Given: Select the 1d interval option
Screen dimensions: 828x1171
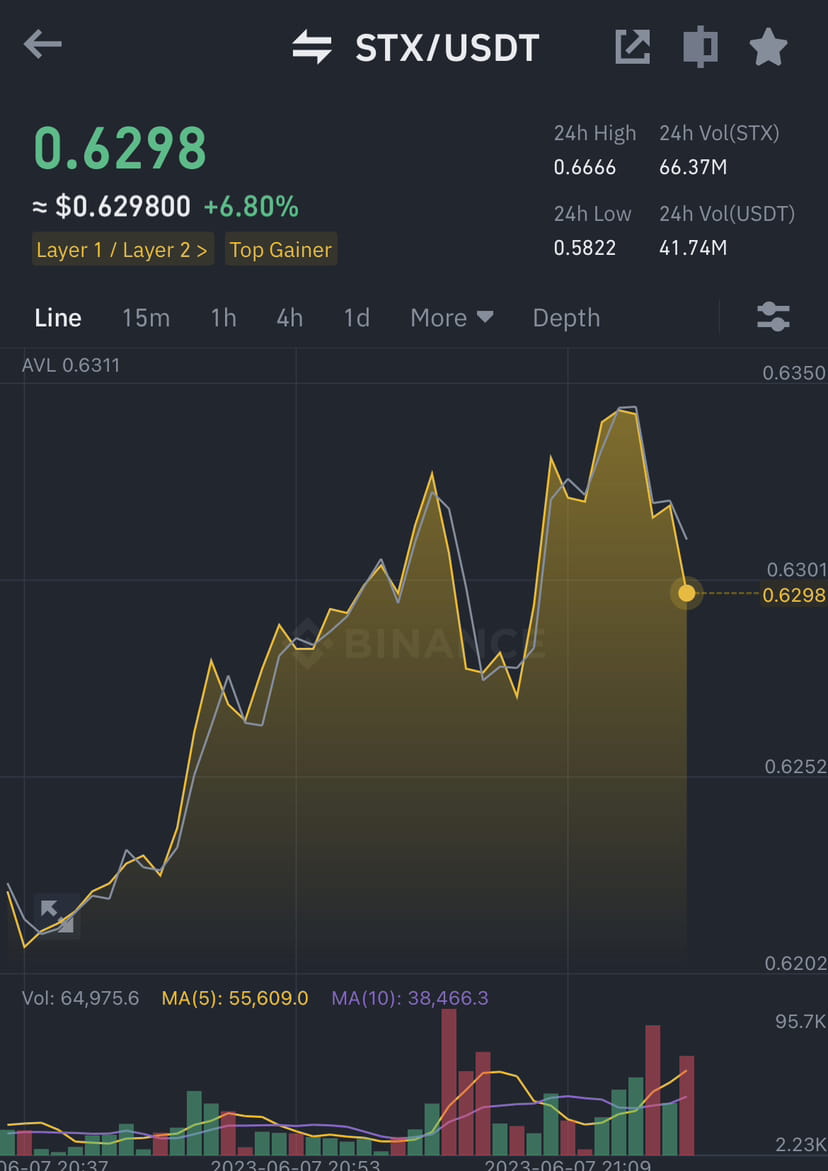Looking at the screenshot, I should [x=356, y=318].
